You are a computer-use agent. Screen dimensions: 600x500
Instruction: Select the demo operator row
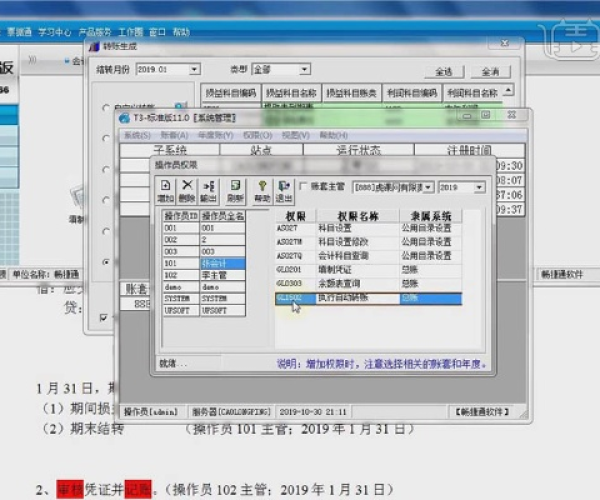coord(204,287)
